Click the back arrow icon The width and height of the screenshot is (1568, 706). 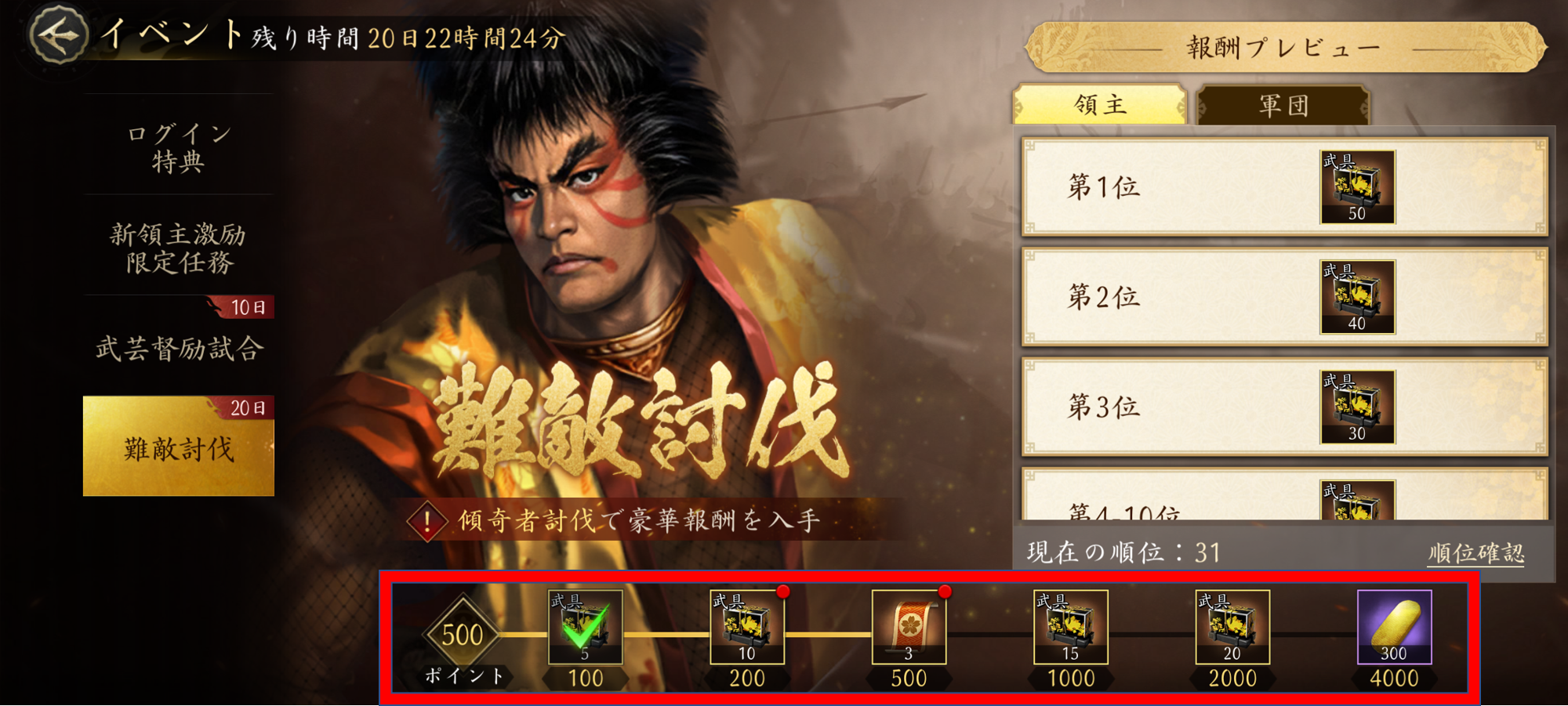(57, 34)
